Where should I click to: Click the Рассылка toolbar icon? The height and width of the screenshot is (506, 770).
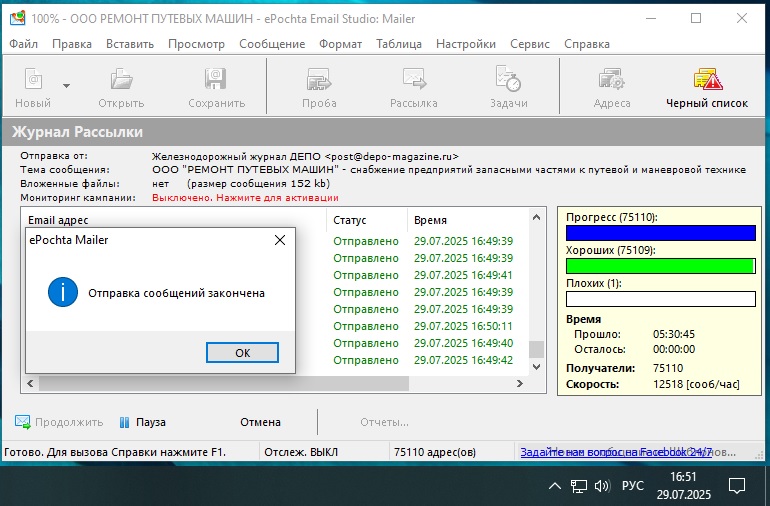tap(414, 79)
